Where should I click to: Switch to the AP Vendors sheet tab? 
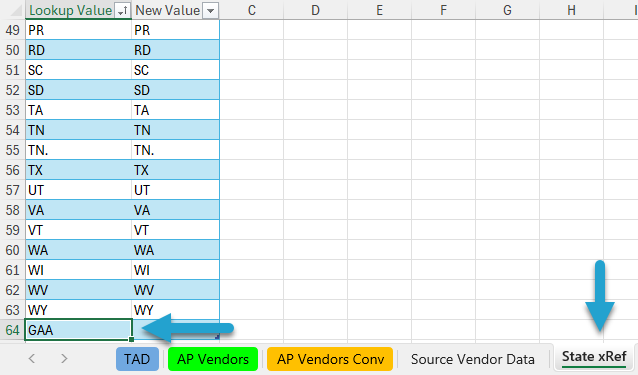pyautogui.click(x=213, y=359)
